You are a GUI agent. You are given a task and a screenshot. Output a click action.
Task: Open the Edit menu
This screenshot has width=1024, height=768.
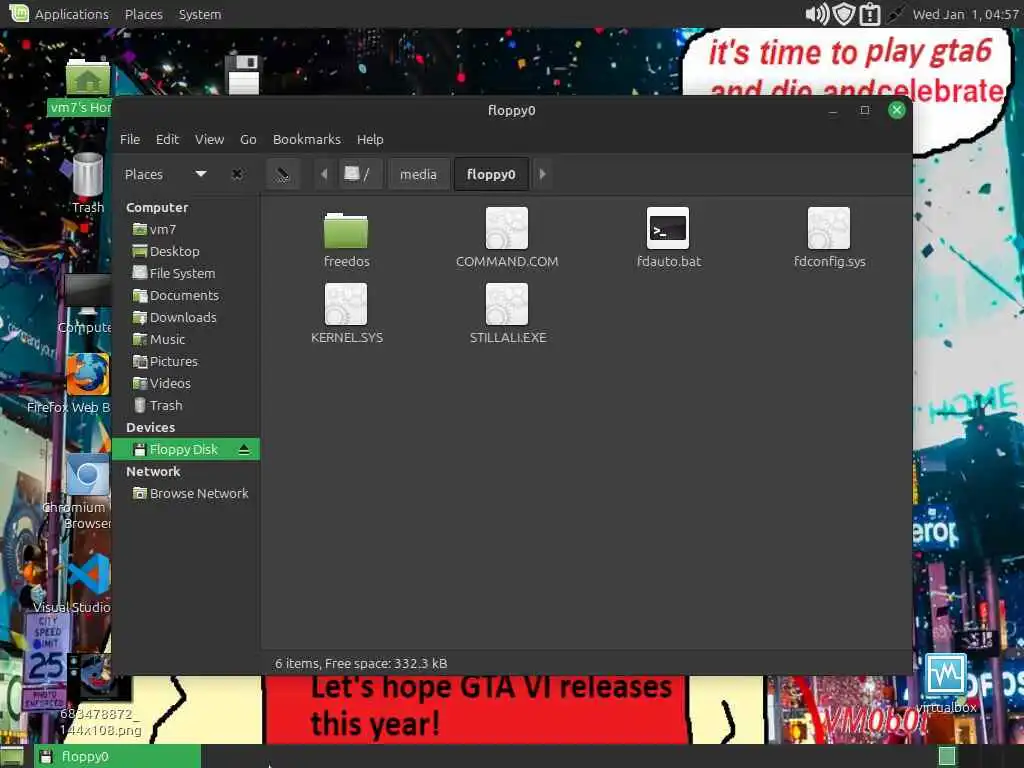tap(167, 139)
